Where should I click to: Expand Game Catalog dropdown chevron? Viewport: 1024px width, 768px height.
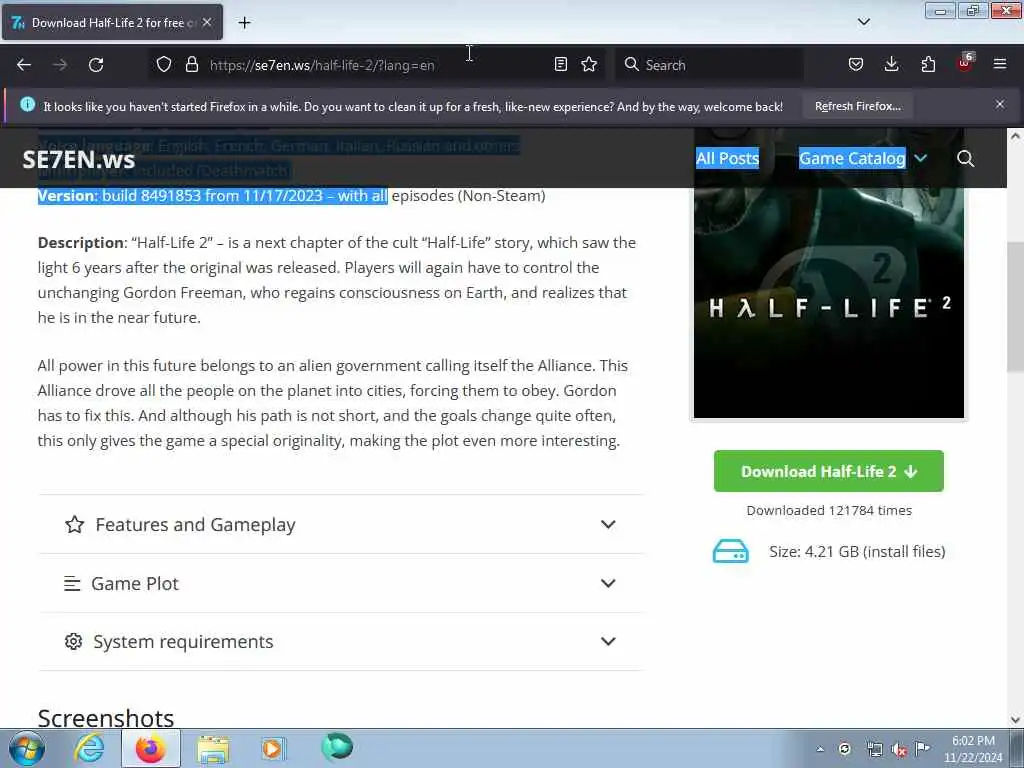tap(921, 158)
